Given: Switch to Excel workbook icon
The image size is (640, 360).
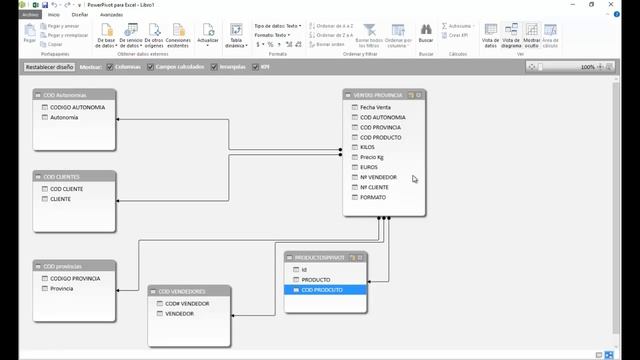Looking at the screenshot, I should pyautogui.click(x=36, y=5).
